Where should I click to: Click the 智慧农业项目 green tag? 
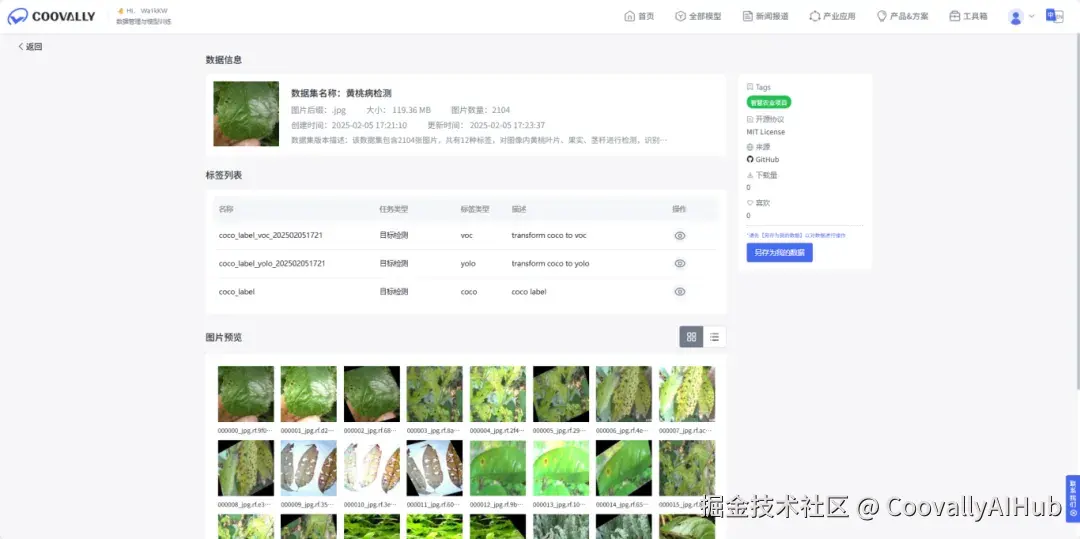[x=769, y=103]
